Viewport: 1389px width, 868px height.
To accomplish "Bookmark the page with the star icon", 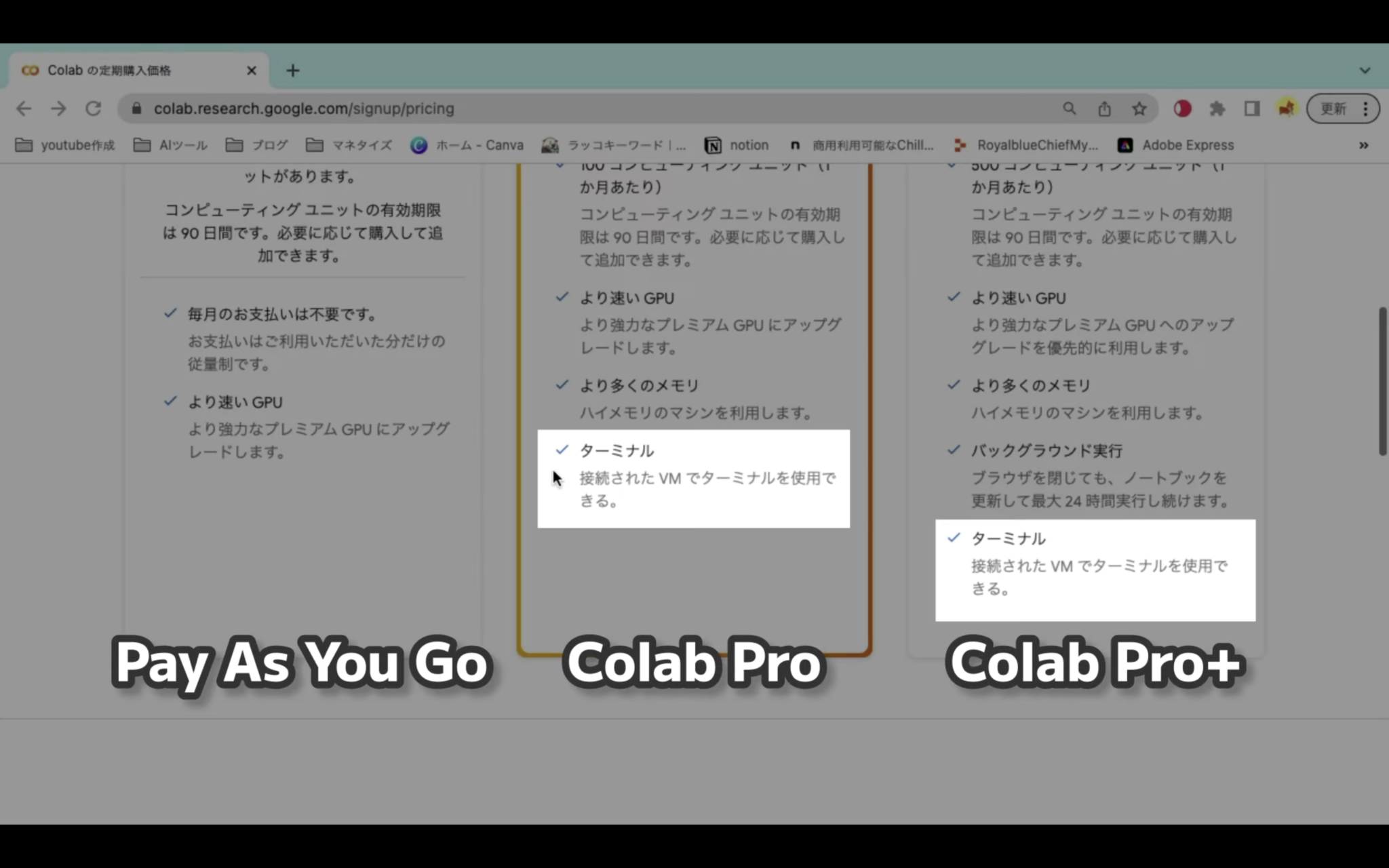I will point(1139,108).
